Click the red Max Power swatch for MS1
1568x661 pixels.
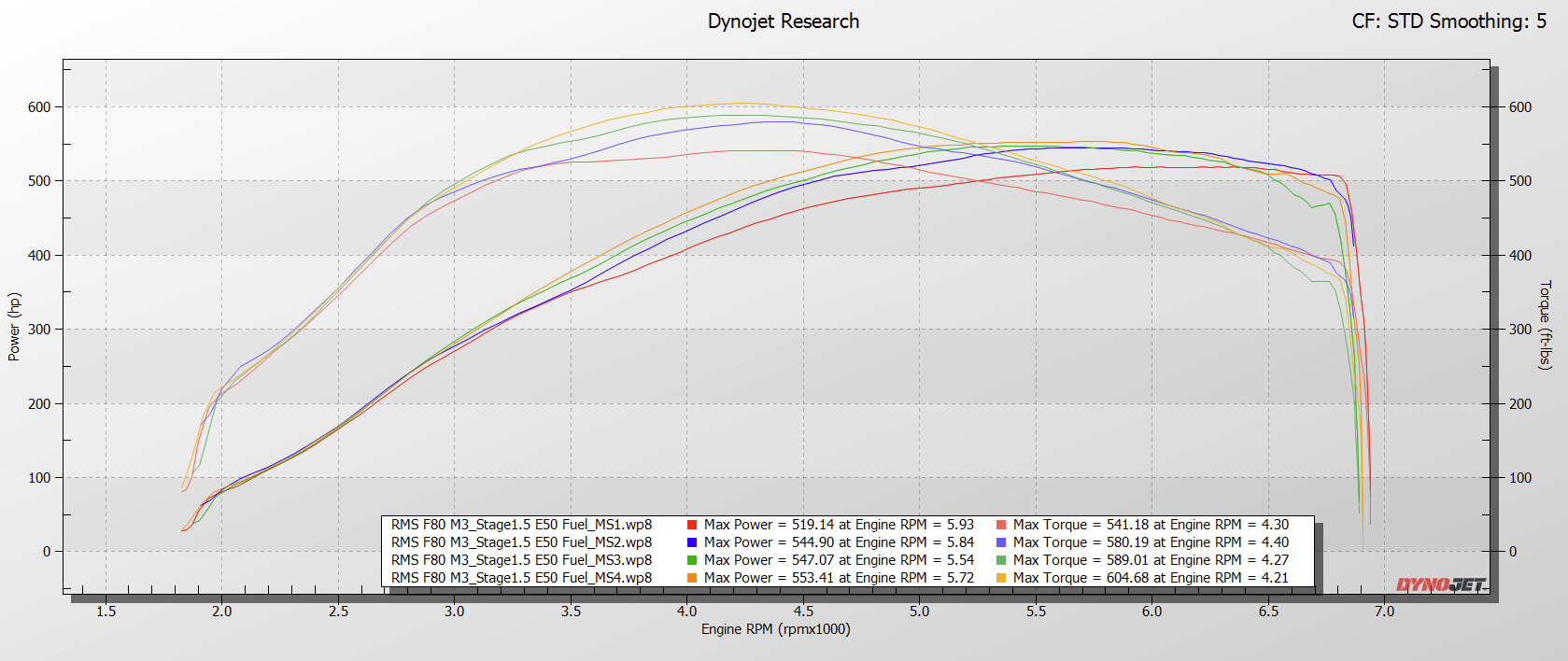click(x=692, y=525)
